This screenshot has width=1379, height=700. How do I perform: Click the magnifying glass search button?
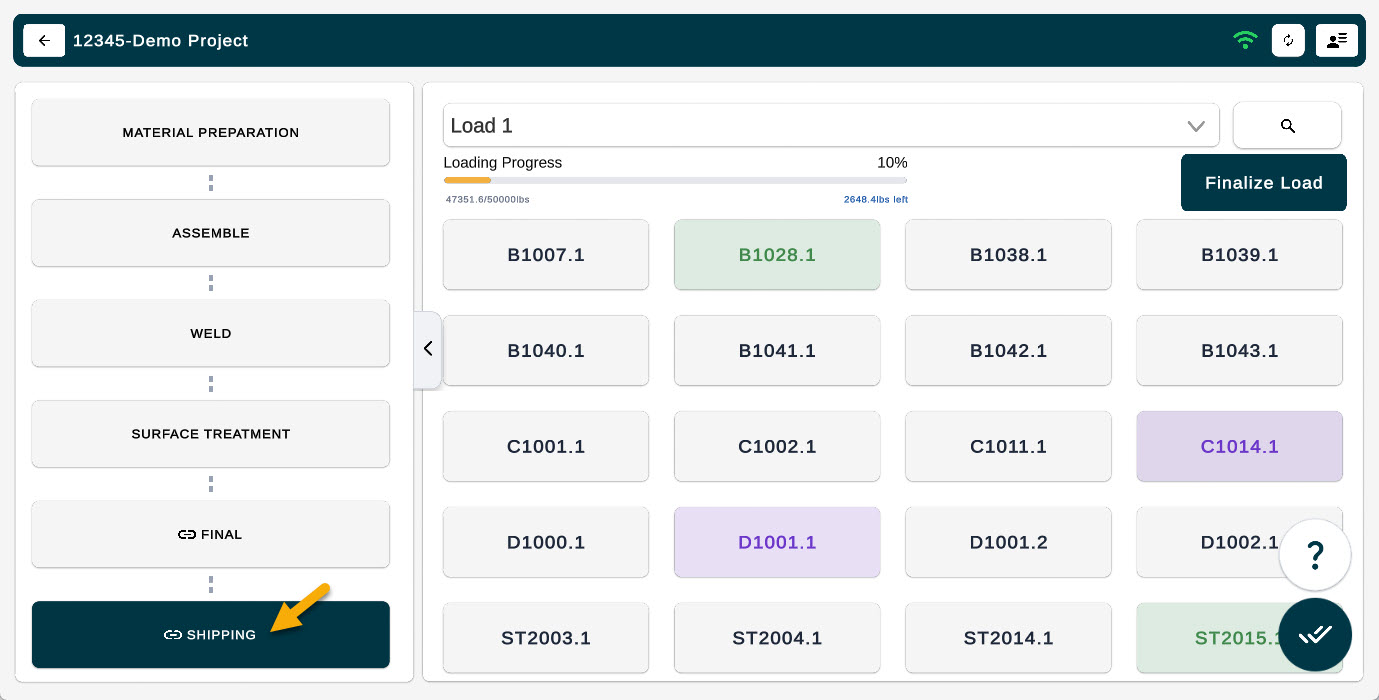[x=1287, y=126]
